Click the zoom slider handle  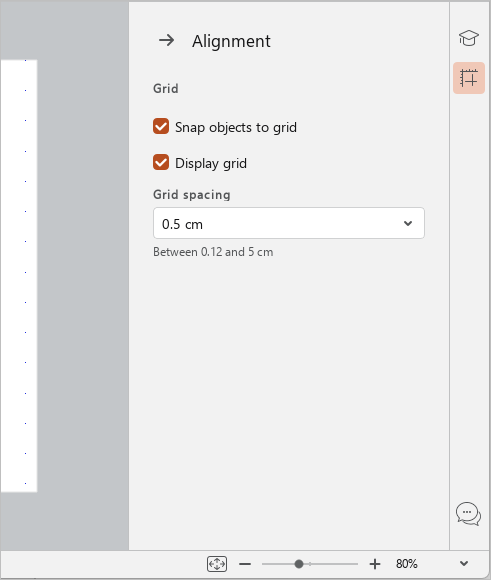(x=299, y=564)
